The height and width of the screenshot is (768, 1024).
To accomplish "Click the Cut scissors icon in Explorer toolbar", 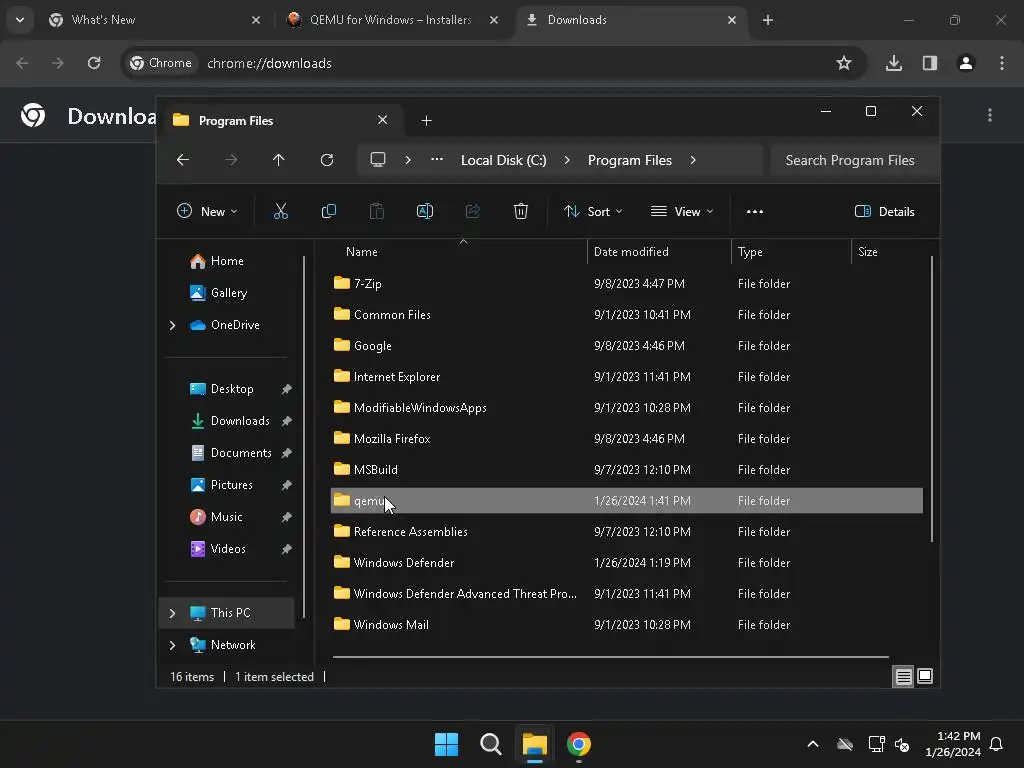I will pos(280,211).
